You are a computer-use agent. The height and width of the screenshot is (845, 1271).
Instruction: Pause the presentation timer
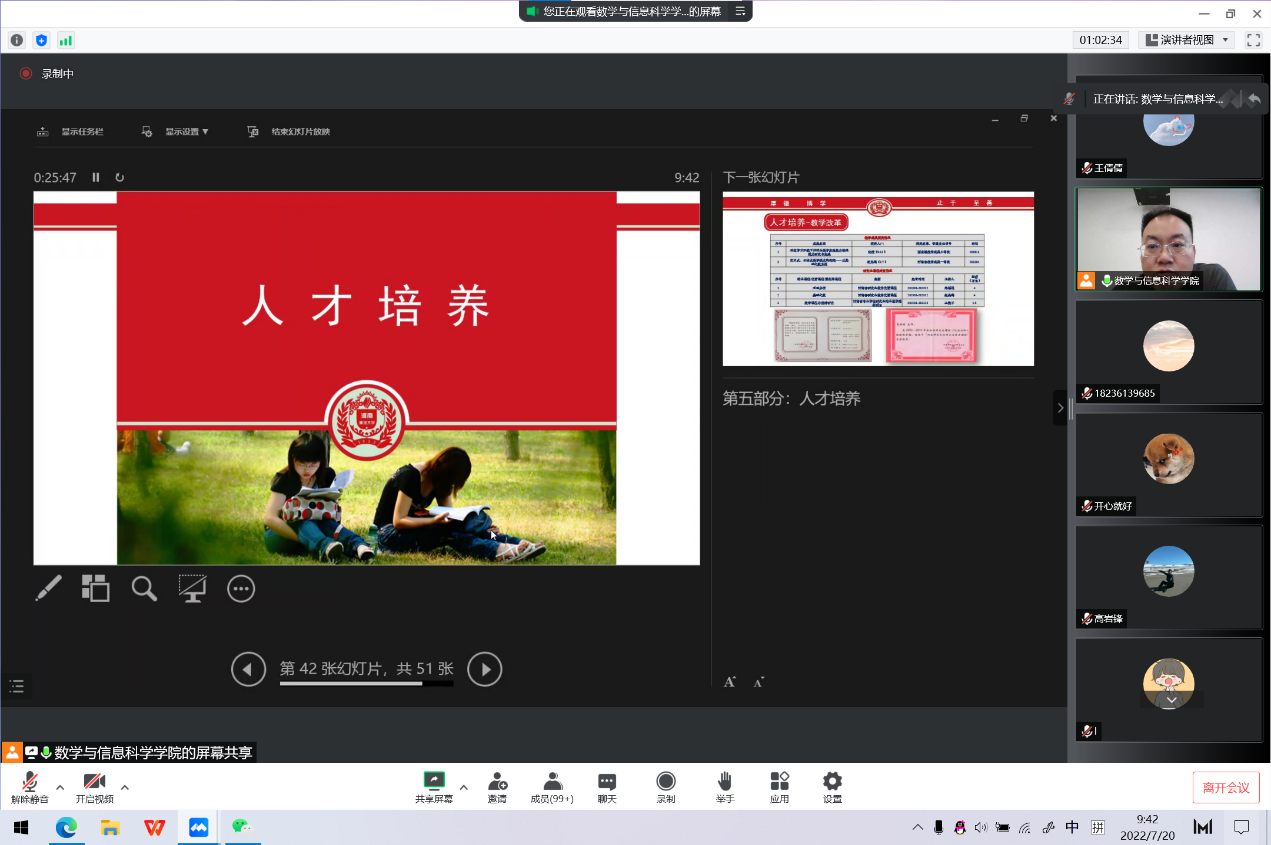click(96, 177)
